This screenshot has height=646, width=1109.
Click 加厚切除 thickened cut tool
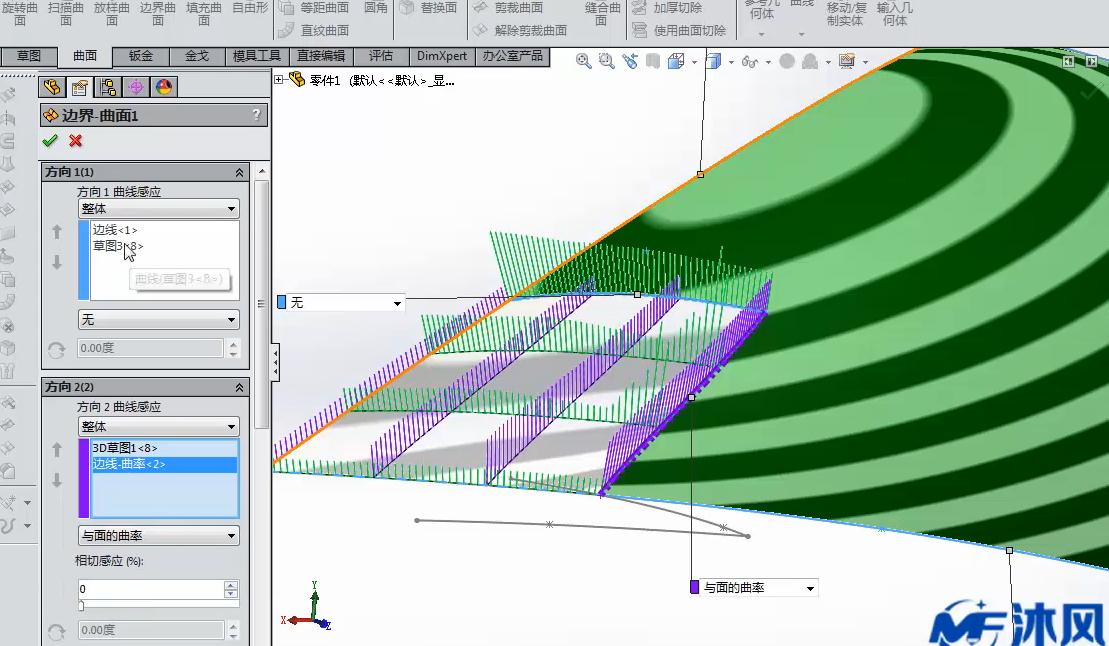667,8
